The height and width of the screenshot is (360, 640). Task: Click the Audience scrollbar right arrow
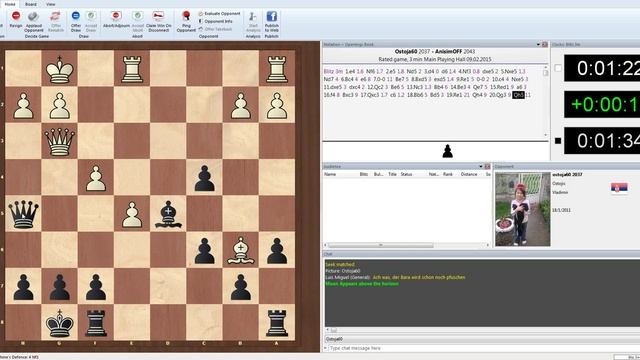click(487, 245)
